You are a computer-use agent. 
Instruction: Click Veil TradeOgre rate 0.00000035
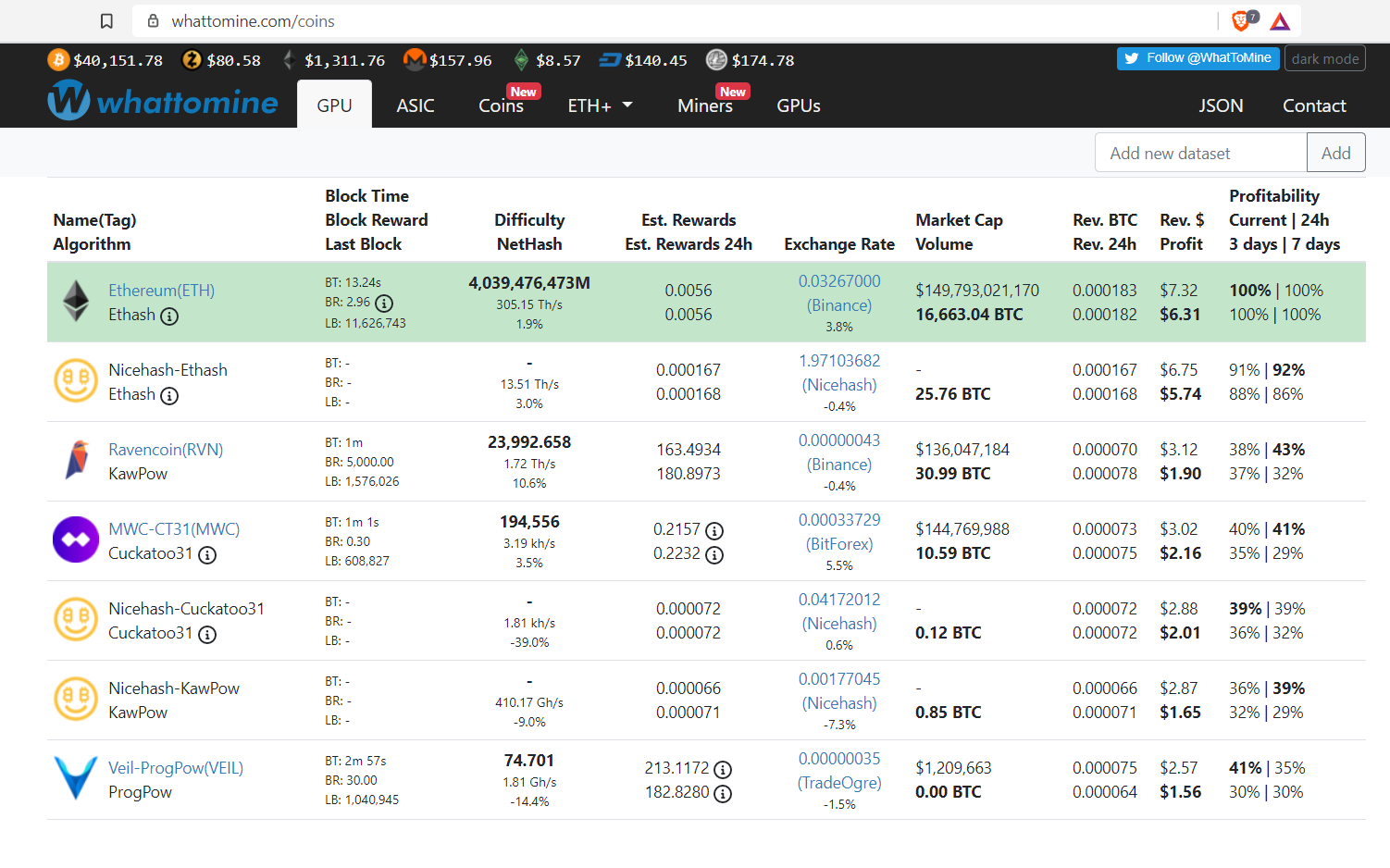click(839, 759)
